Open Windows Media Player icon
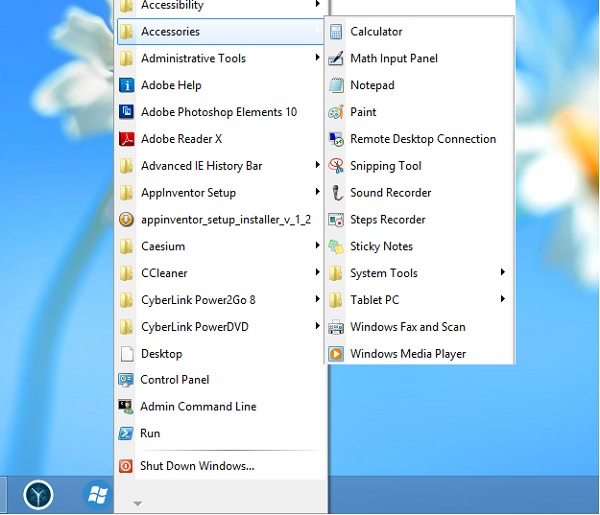This screenshot has width=600, height=515. point(336,354)
